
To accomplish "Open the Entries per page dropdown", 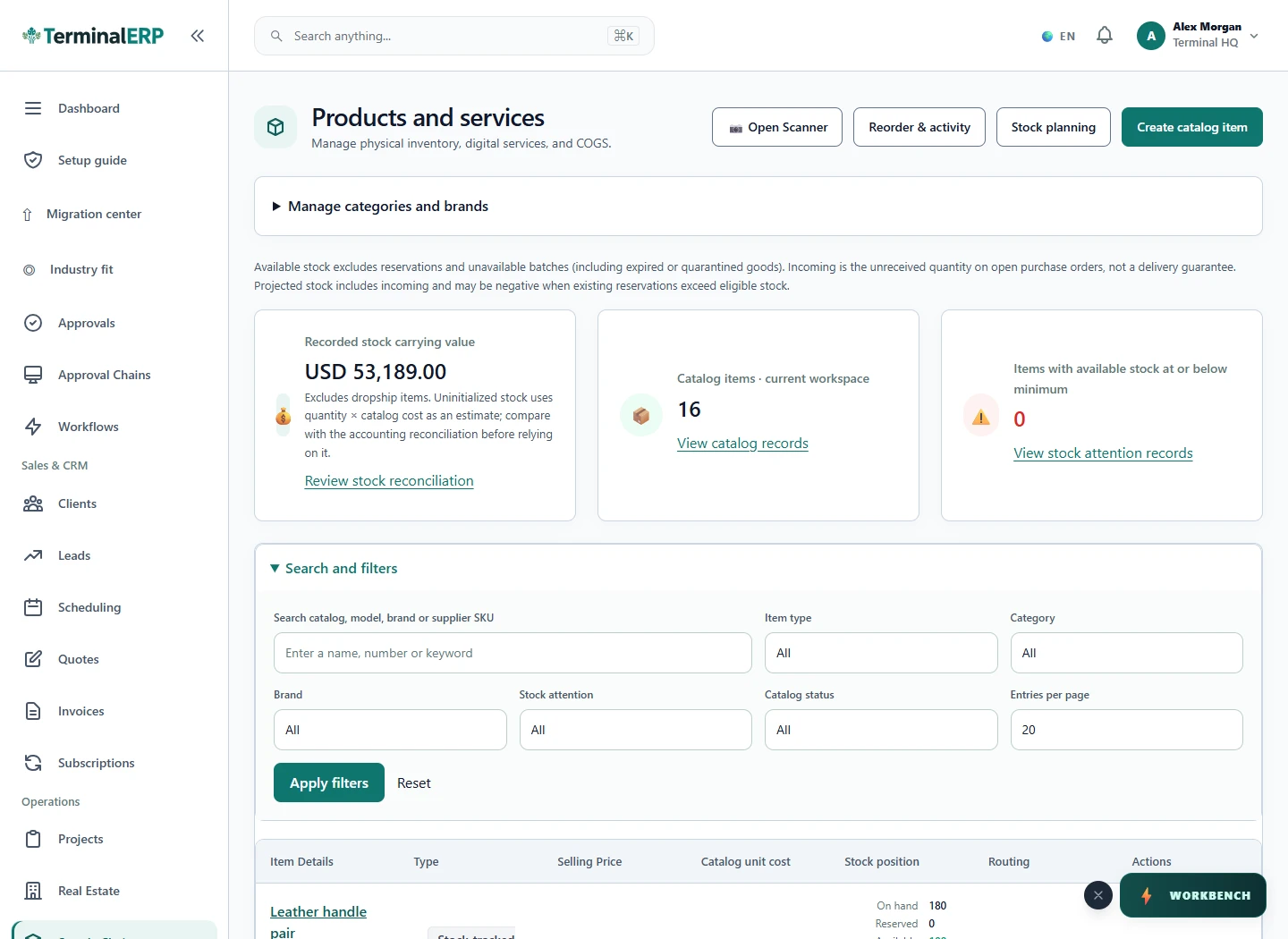I will click(1126, 730).
